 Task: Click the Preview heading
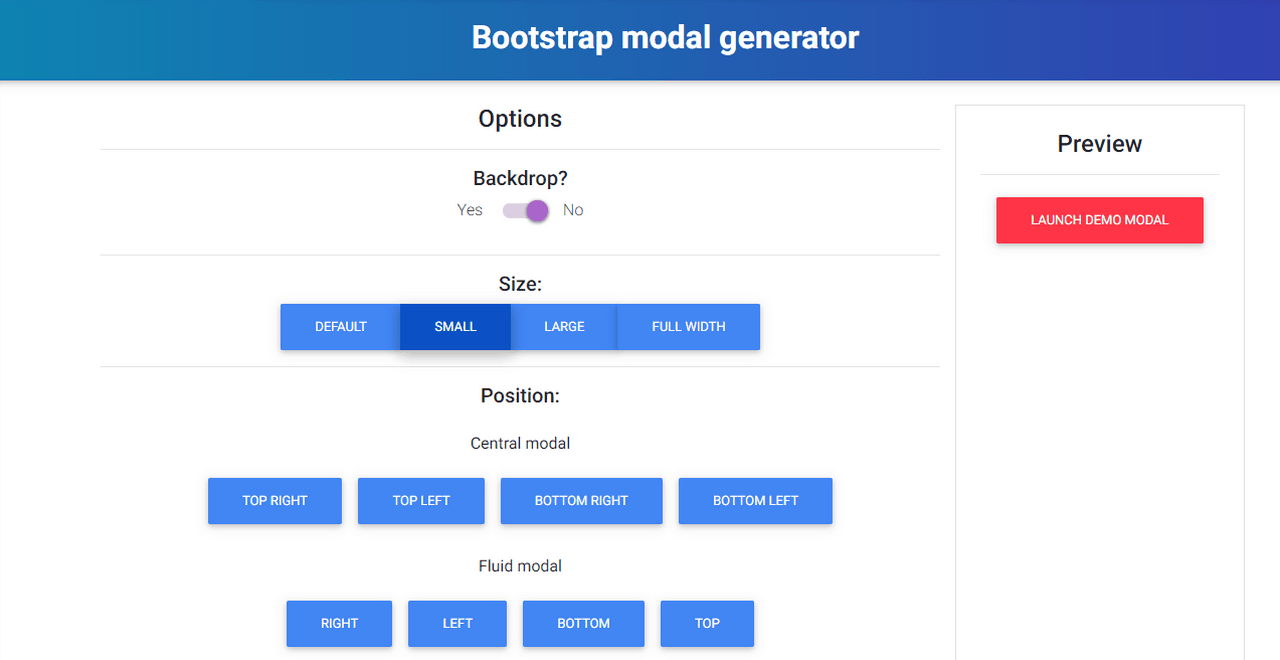coord(1100,144)
